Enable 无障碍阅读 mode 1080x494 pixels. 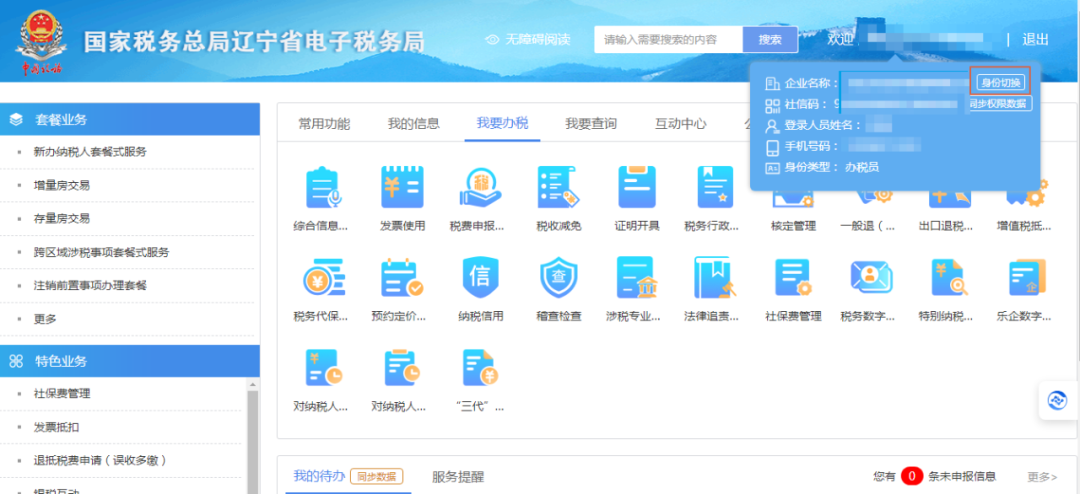point(528,40)
